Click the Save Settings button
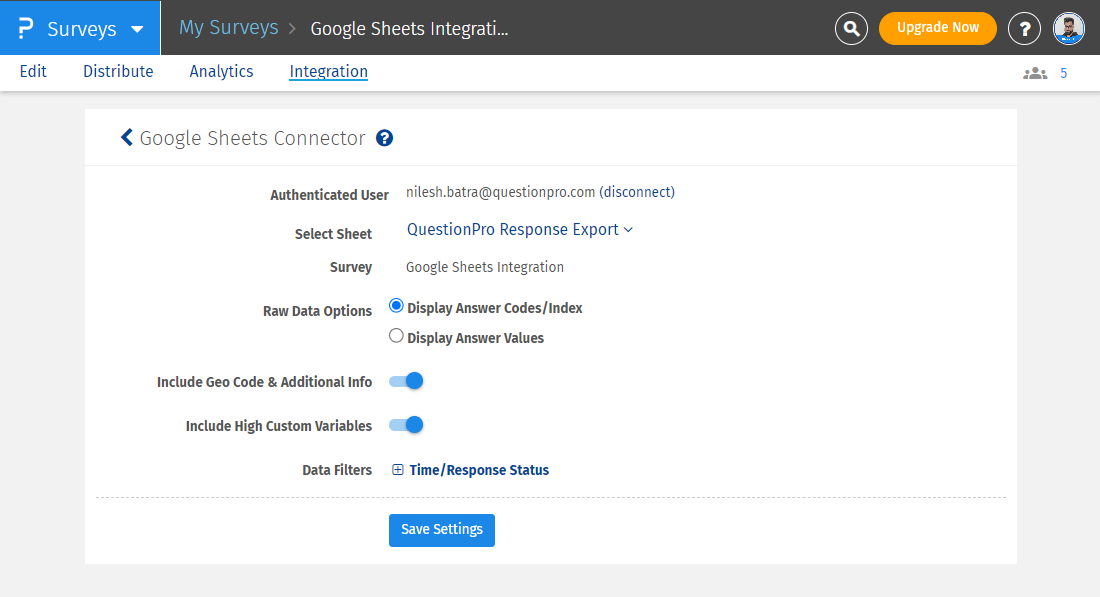Image resolution: width=1100 pixels, height=597 pixels. pyautogui.click(x=441, y=530)
